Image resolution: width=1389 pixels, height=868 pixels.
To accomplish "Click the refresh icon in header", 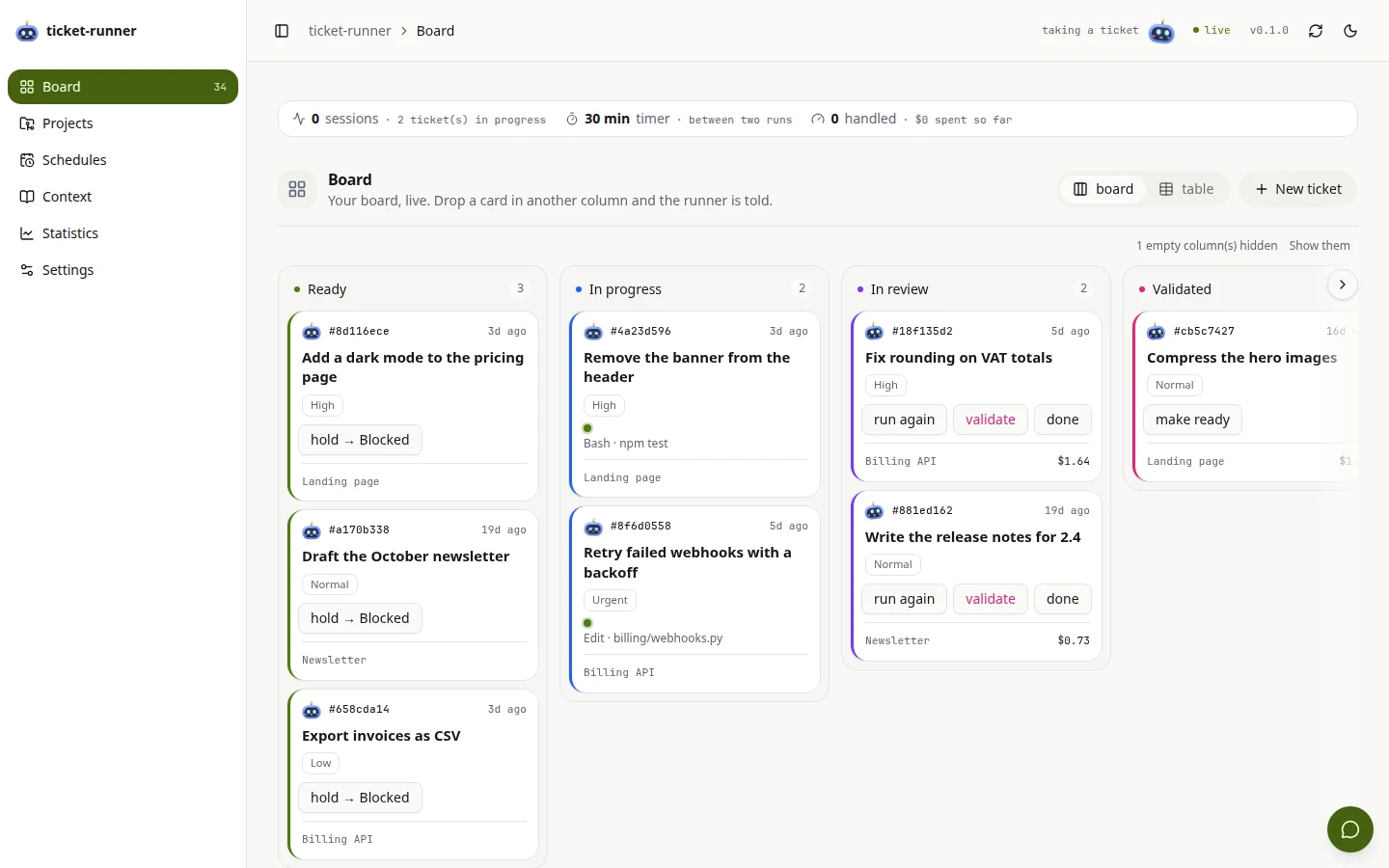I will (1316, 31).
